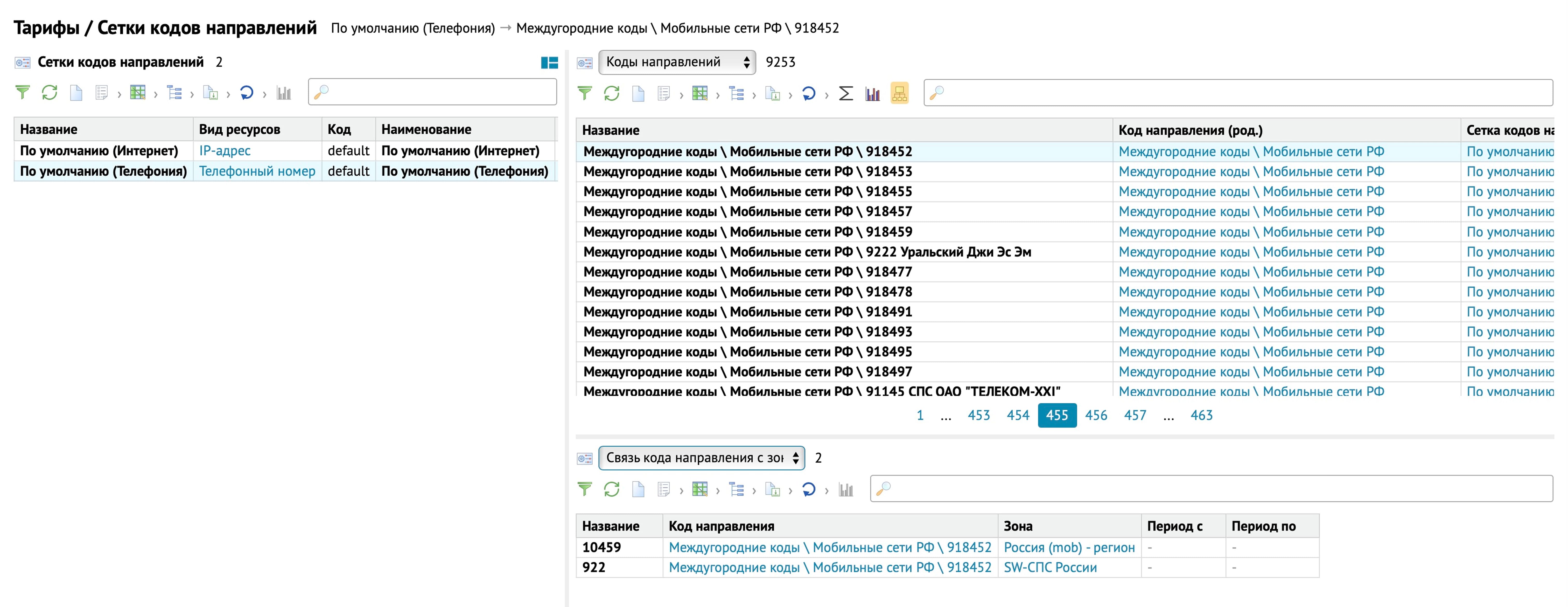
Task: Open direction code link in row 10459
Action: (x=830, y=547)
